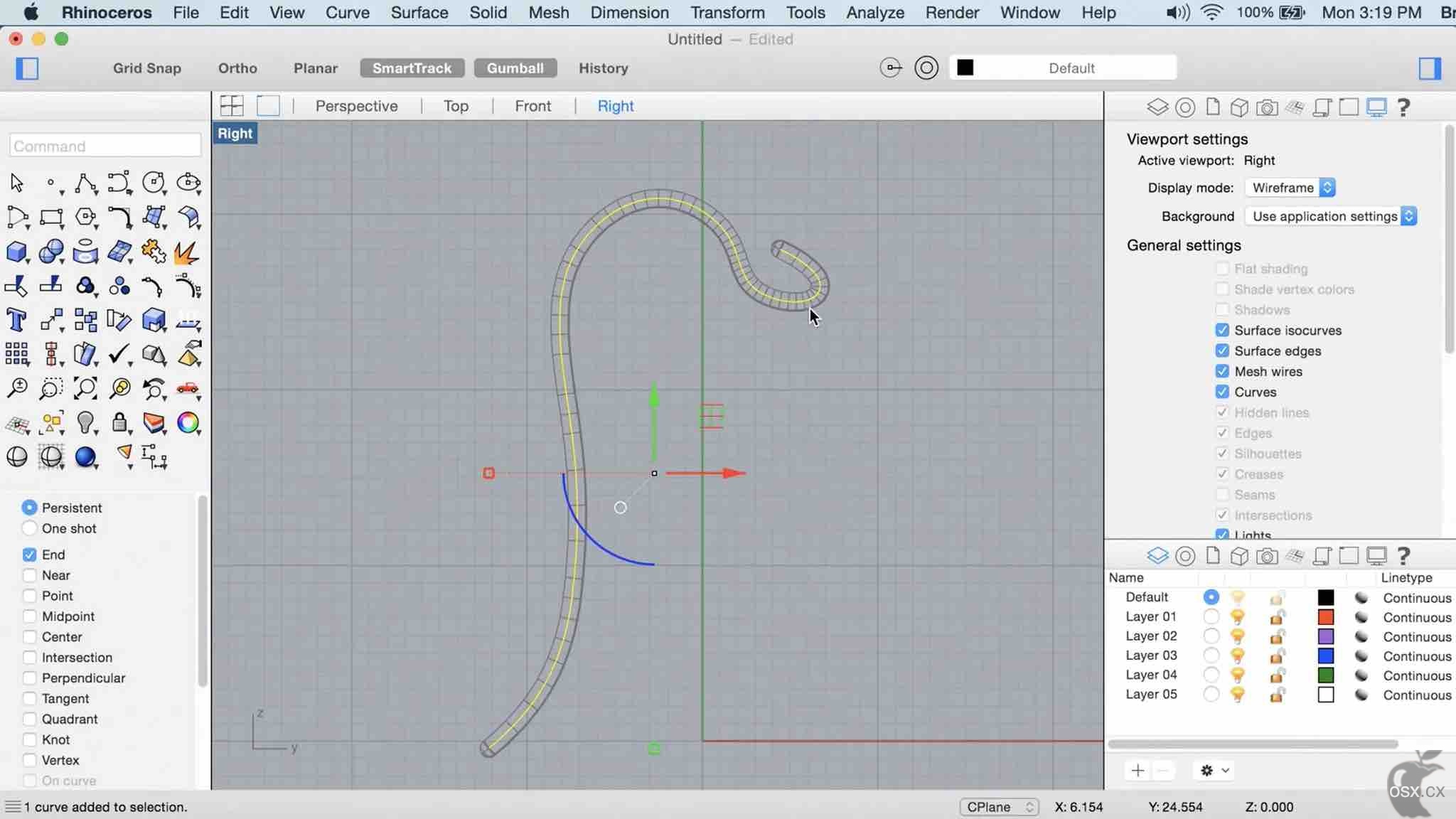Choose the Polyline tool
1456x819 pixels.
pyautogui.click(x=85, y=183)
